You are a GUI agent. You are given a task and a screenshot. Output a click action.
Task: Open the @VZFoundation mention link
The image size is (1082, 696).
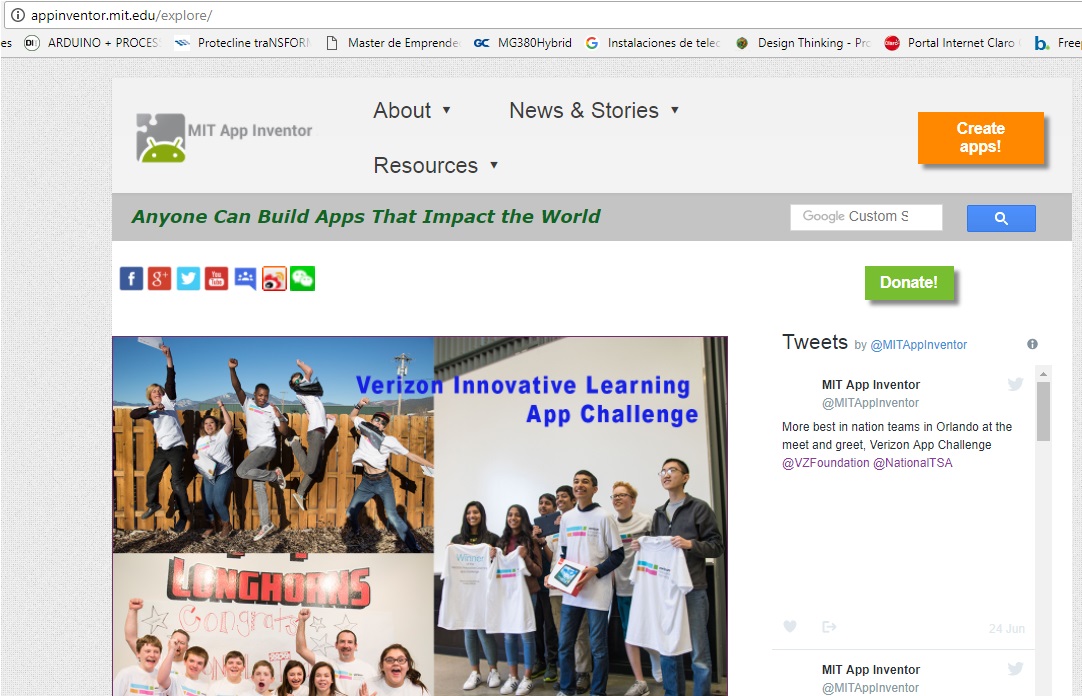point(825,463)
